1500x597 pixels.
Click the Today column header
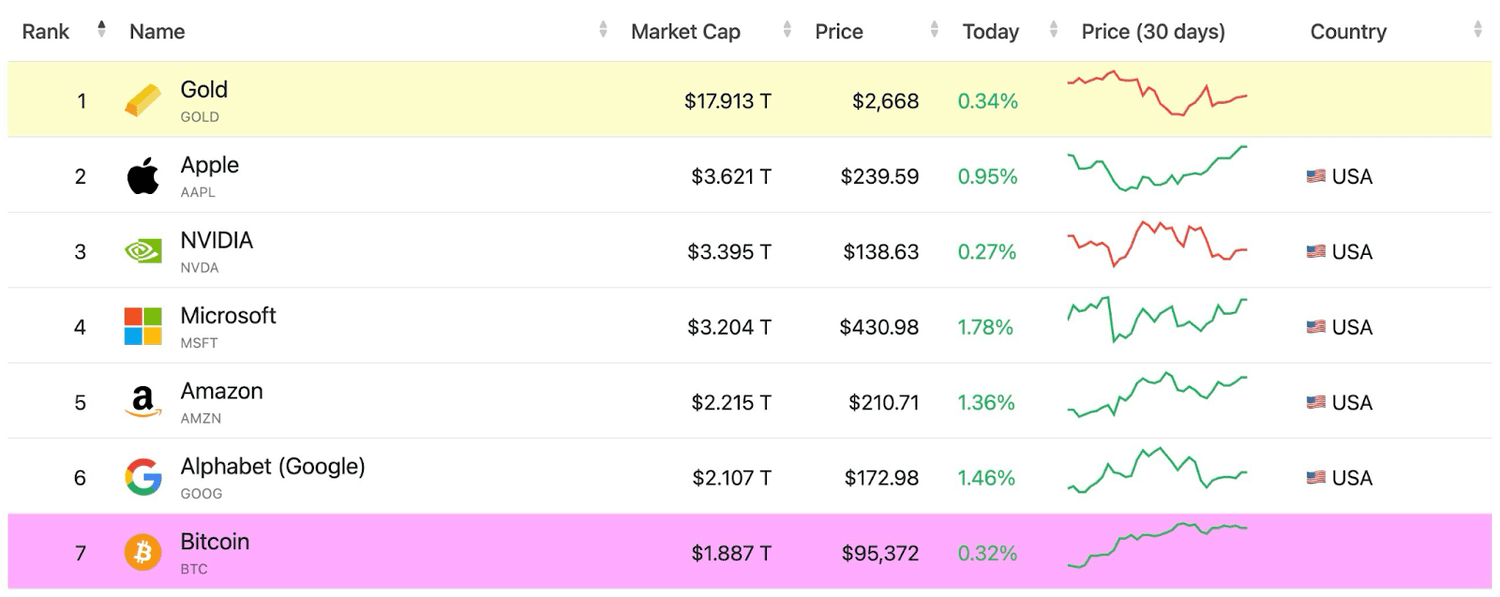pos(991,31)
